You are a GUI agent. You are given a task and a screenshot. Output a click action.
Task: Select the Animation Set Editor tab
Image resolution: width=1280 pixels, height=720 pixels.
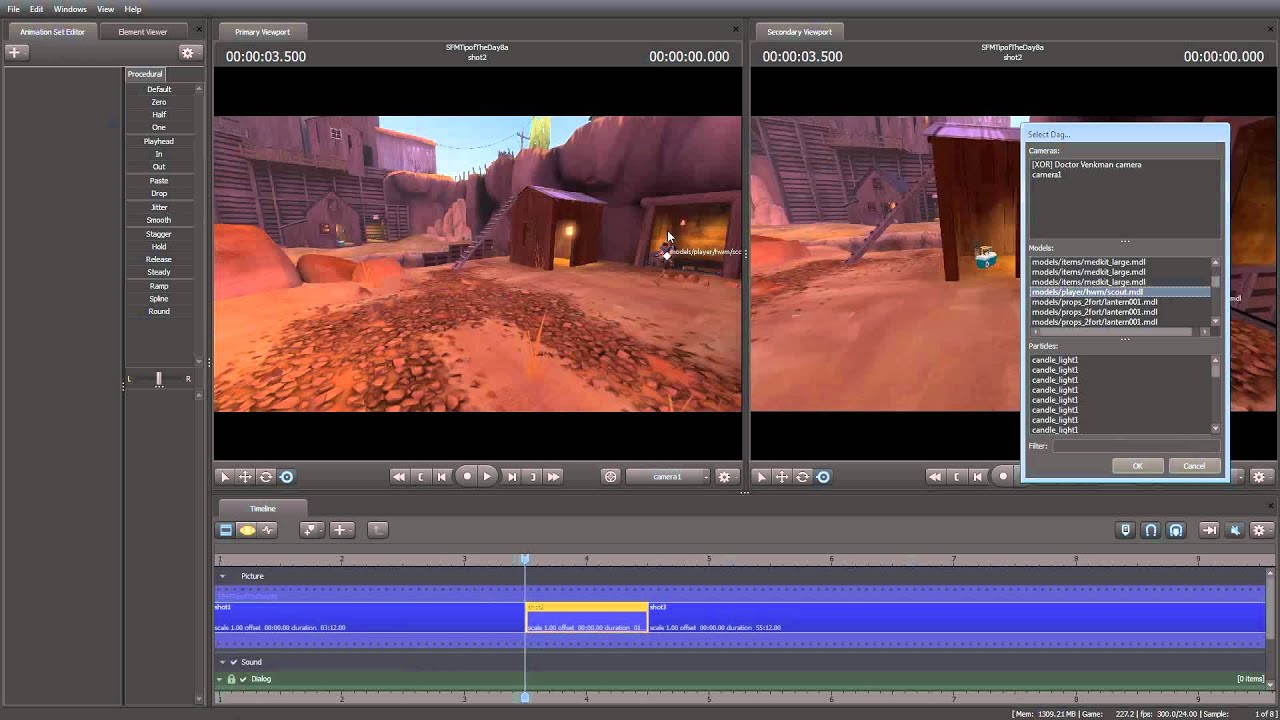point(52,32)
